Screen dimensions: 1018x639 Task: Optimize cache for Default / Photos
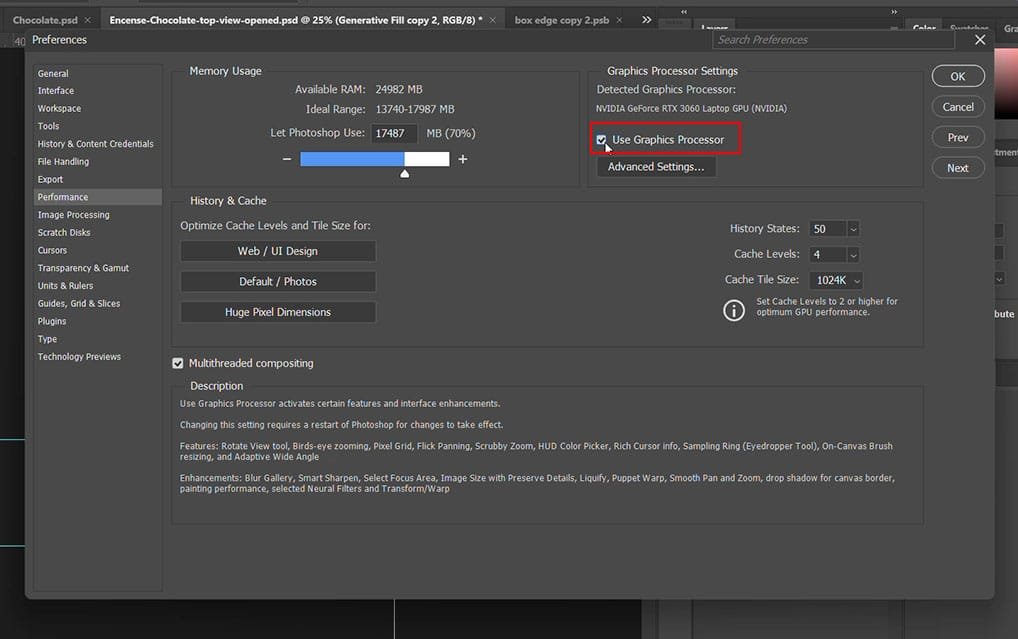pyautogui.click(x=278, y=282)
